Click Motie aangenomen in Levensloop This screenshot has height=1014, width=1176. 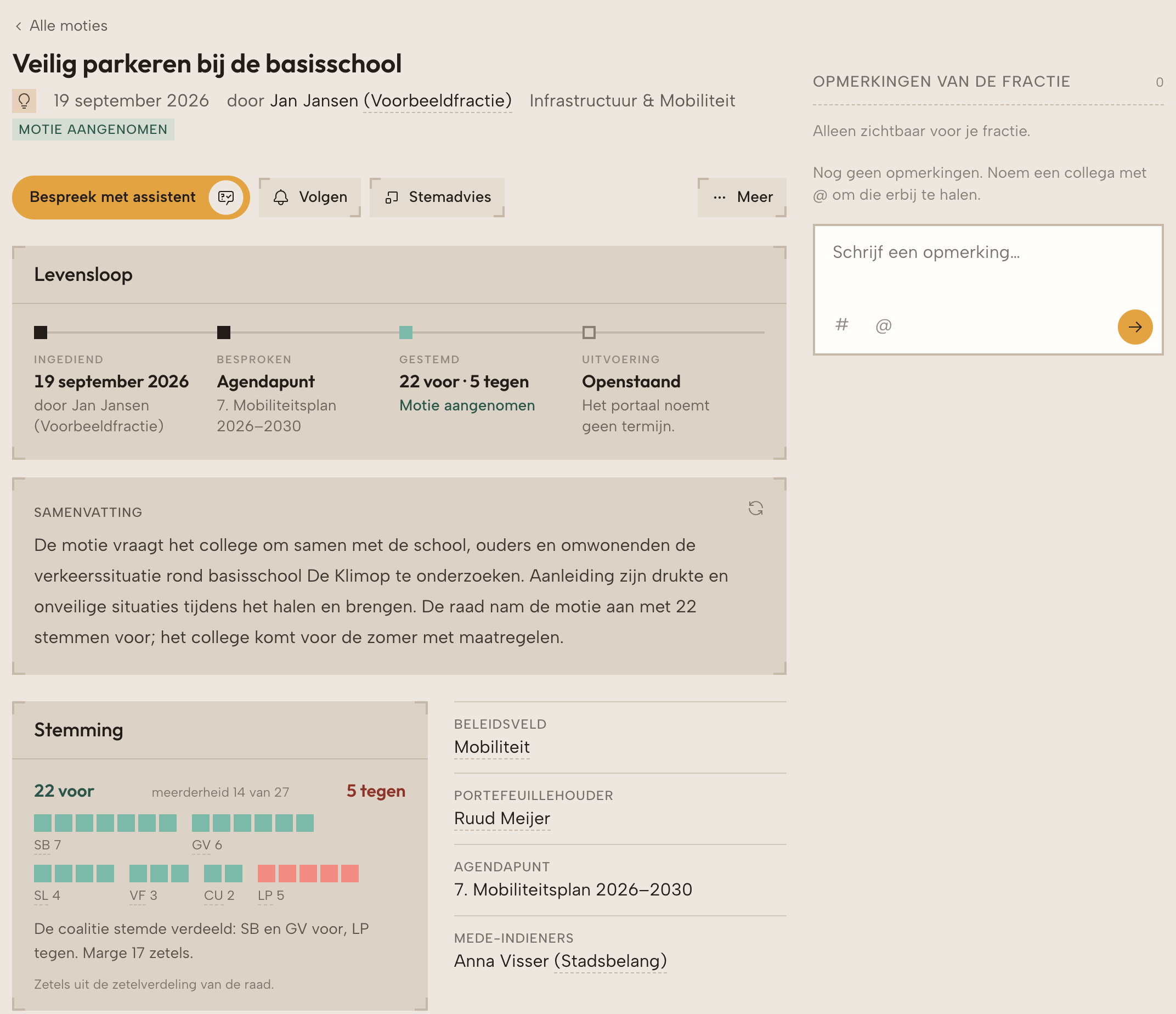tap(467, 405)
